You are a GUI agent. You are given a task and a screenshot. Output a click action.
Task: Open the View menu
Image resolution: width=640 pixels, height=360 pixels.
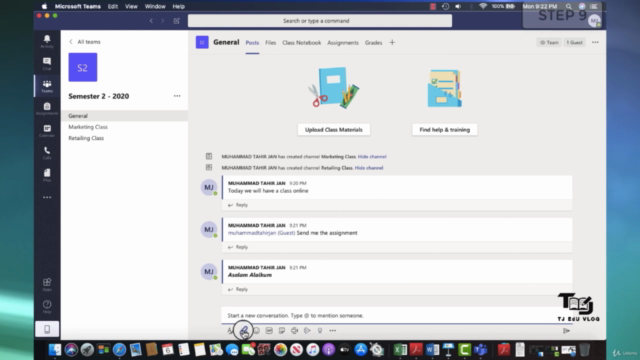pyautogui.click(x=131, y=7)
